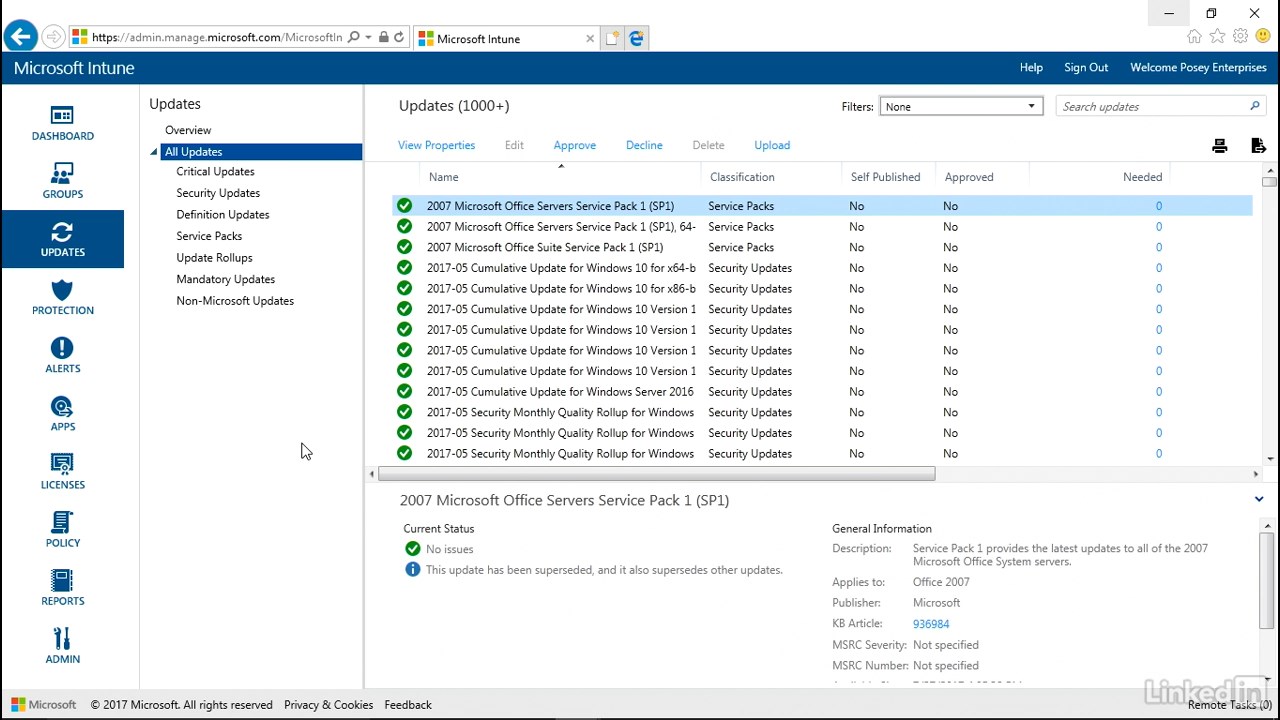1280x720 pixels.
Task: Open Remote Tasks (0) in the status bar
Action: [1230, 705]
